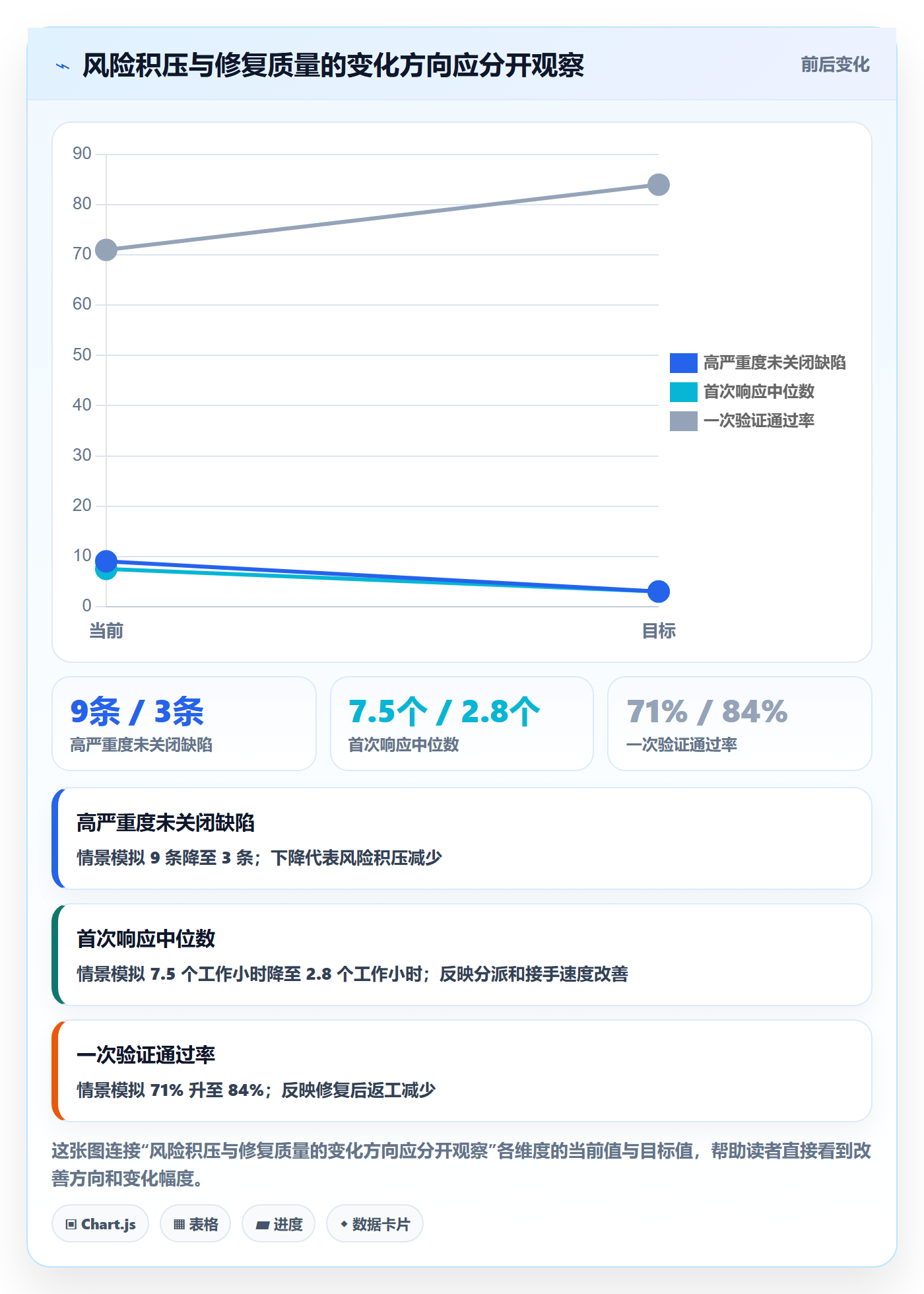
Task: Click the text 情景模拟 71% 升至 84%
Action: 170,1090
